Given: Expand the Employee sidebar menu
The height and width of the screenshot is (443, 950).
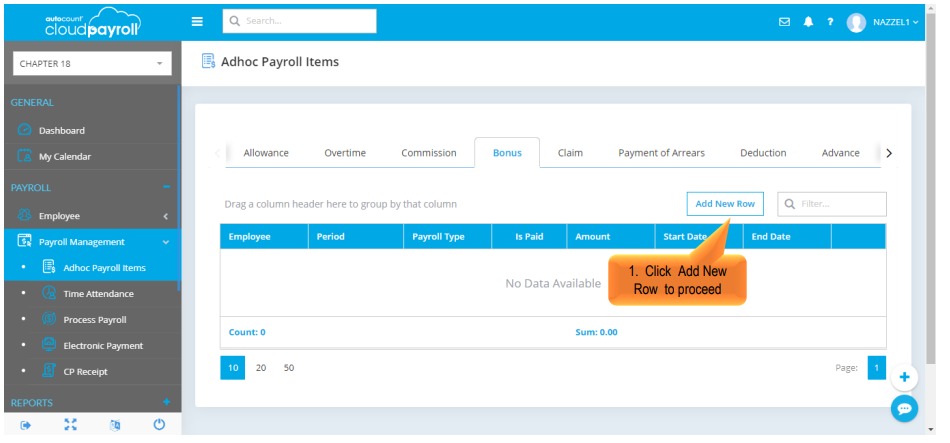Looking at the screenshot, I should 90,216.
